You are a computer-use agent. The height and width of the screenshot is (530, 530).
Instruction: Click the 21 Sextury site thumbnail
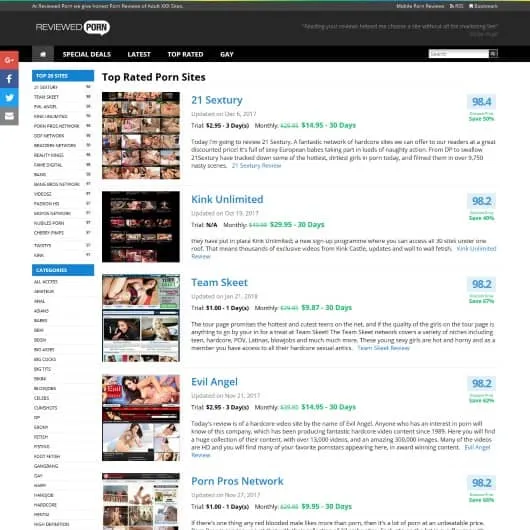pos(141,136)
